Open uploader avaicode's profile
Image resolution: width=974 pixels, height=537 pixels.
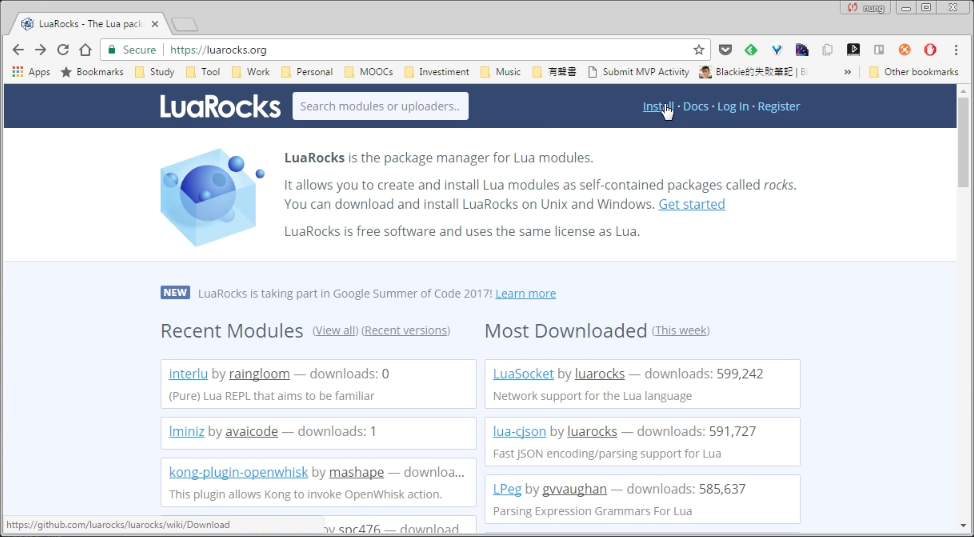point(252,431)
